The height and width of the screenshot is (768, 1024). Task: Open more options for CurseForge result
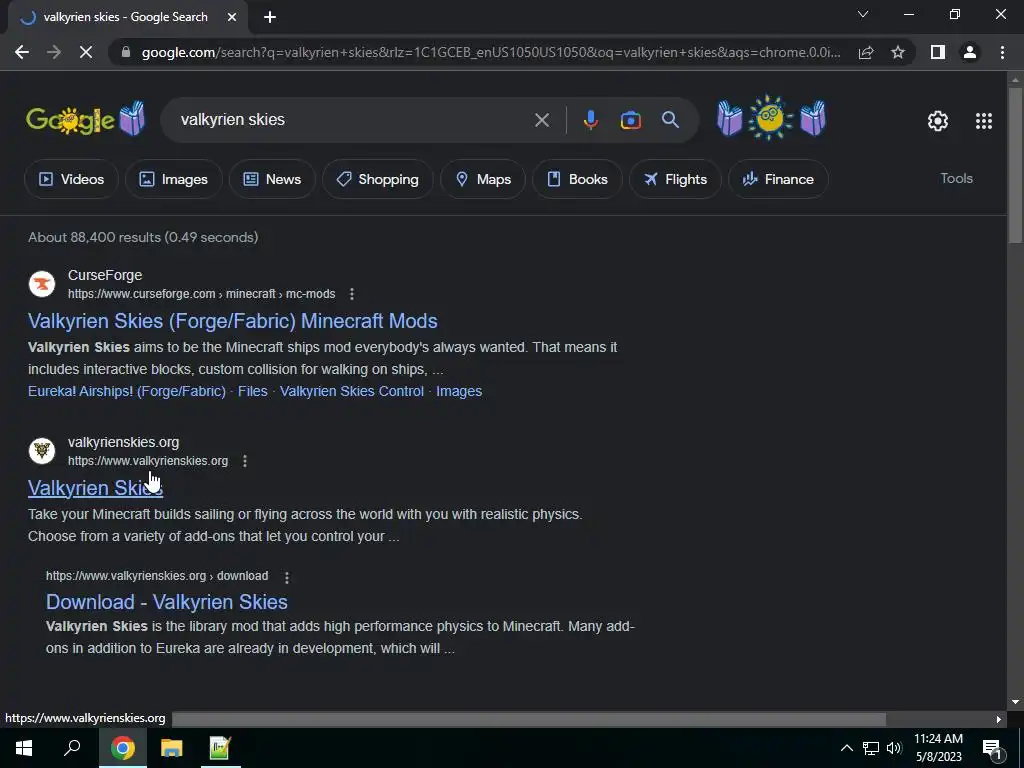pos(351,294)
